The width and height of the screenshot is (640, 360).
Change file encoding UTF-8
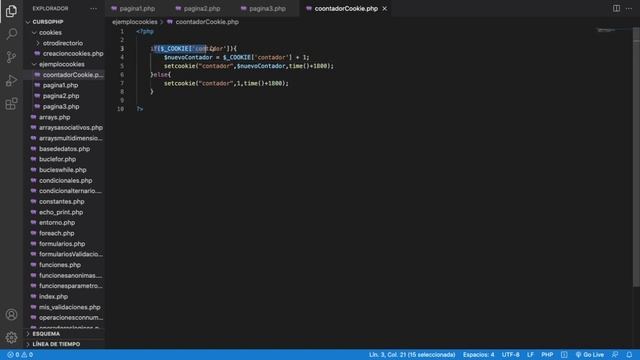(511, 355)
